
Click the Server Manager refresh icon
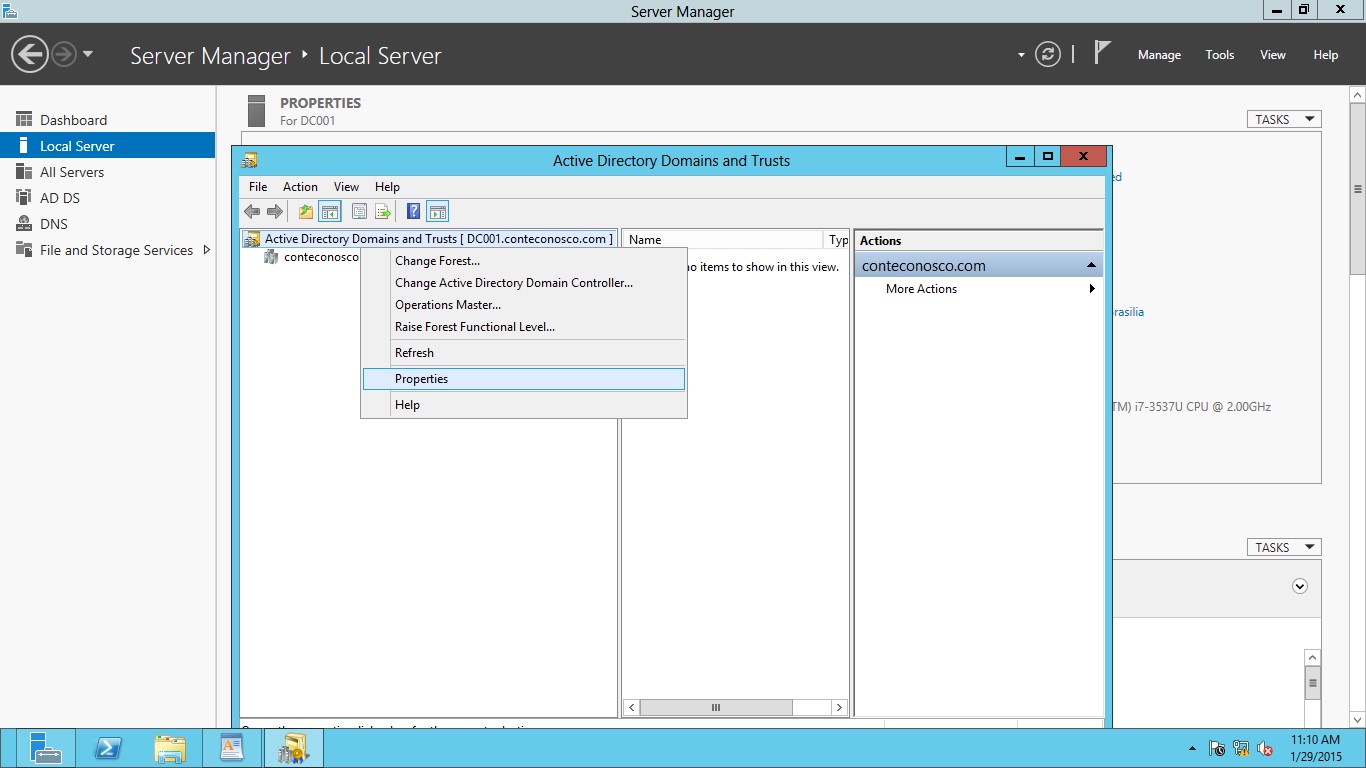coord(1047,55)
